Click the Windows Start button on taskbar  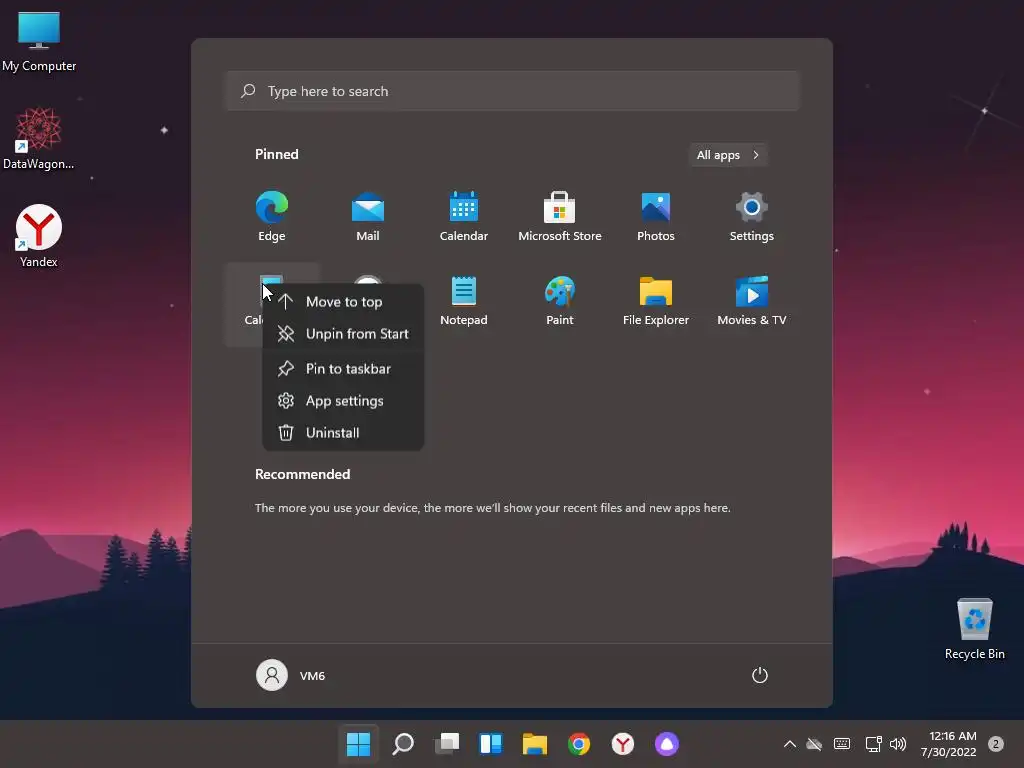tap(359, 744)
